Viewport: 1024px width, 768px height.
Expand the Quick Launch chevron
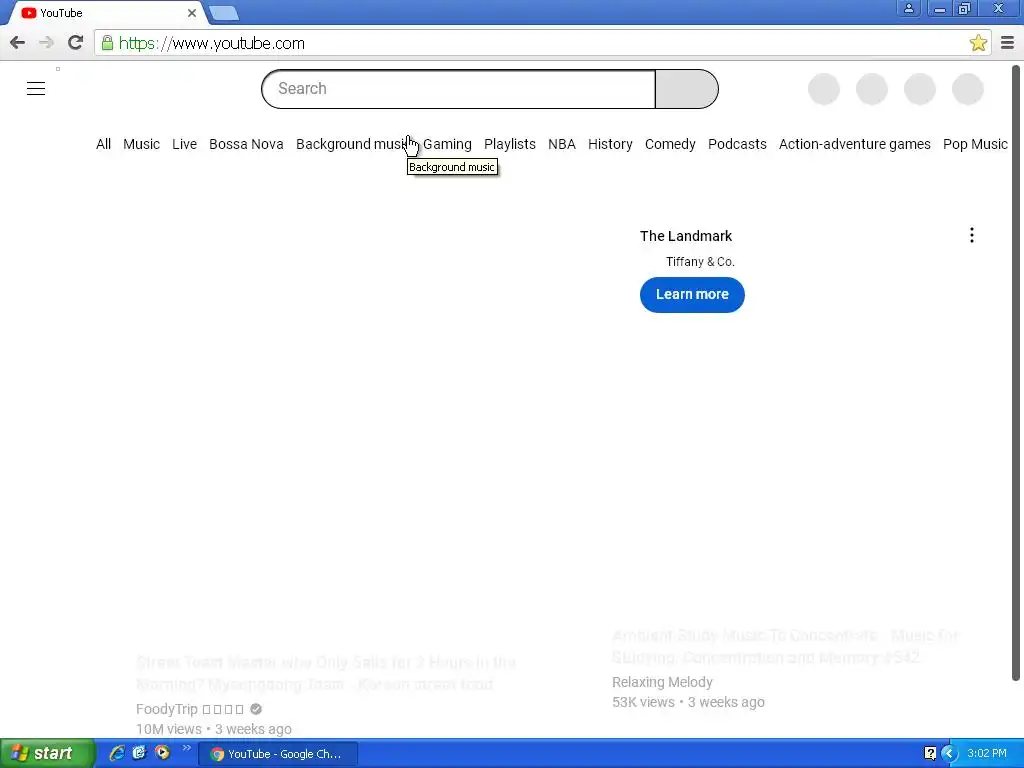coord(186,748)
